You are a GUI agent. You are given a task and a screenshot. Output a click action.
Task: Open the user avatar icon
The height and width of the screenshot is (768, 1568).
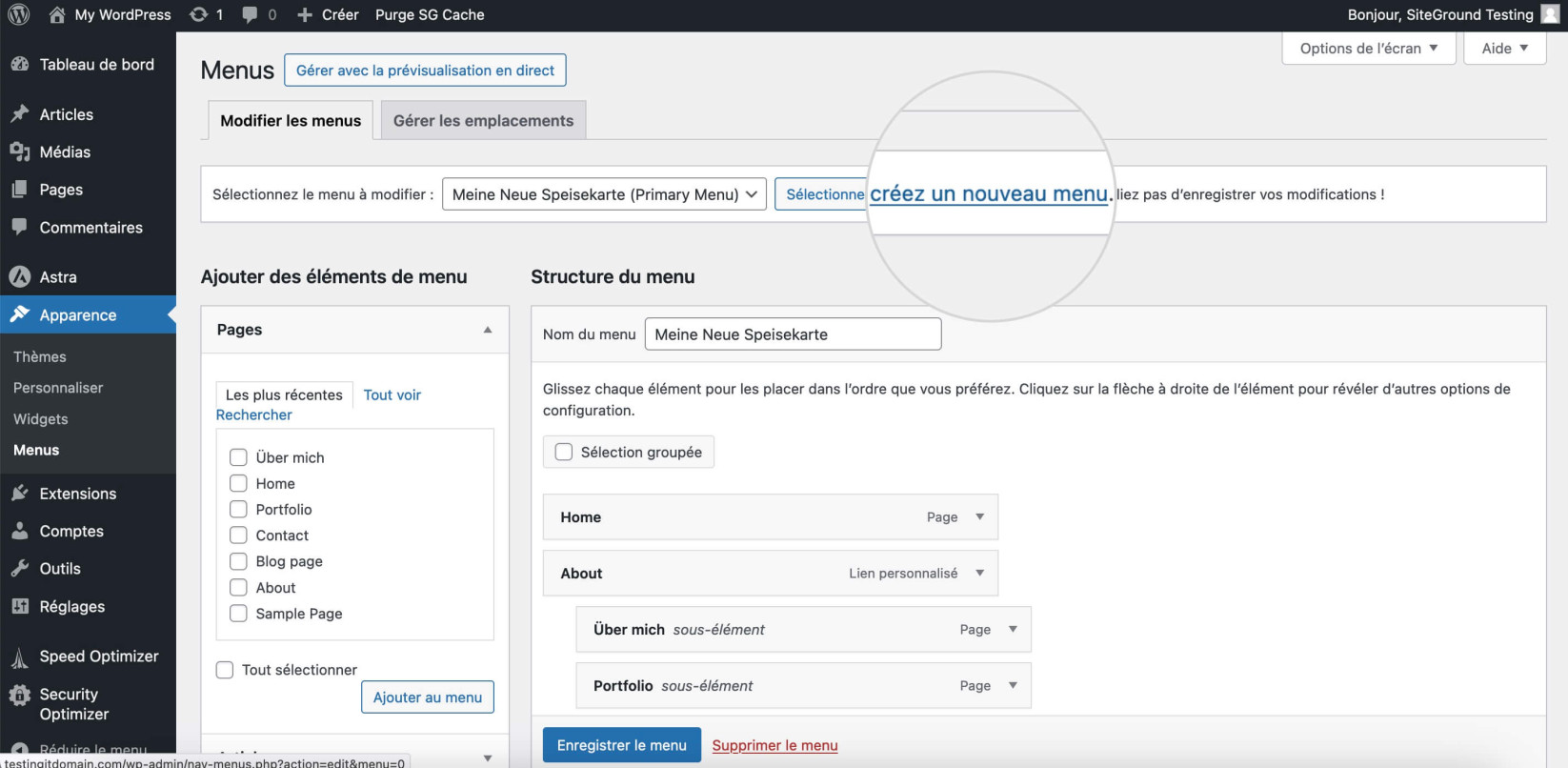[x=1550, y=14]
